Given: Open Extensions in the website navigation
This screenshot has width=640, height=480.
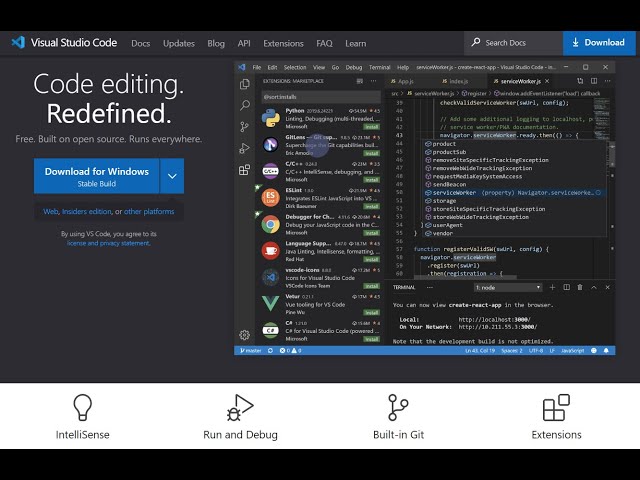Looking at the screenshot, I should (x=283, y=43).
